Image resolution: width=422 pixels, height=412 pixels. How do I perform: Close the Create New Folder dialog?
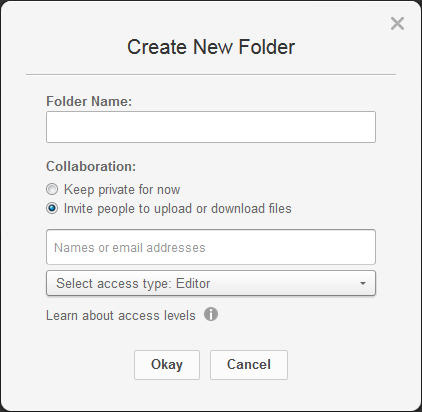pyautogui.click(x=397, y=23)
